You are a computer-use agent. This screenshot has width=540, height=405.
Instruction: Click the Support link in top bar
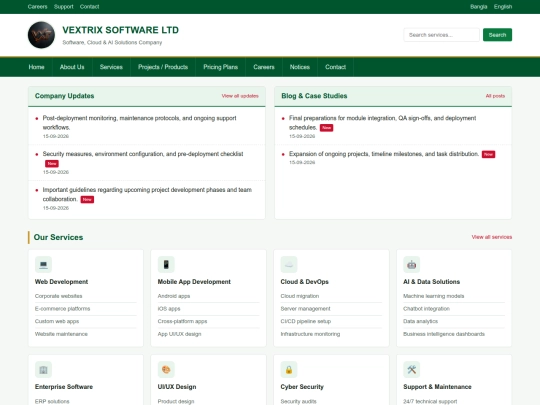(x=64, y=7)
